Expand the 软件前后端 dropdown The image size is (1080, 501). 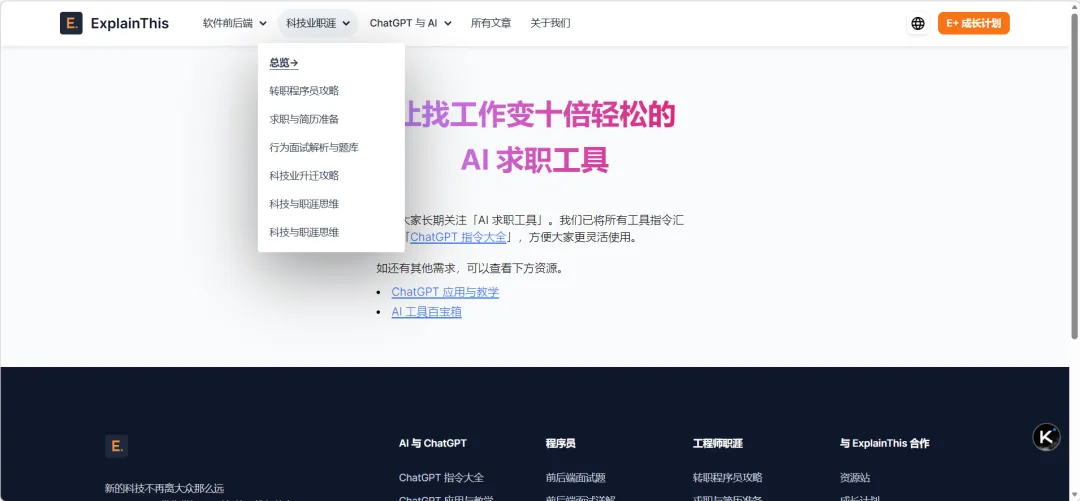point(234,23)
